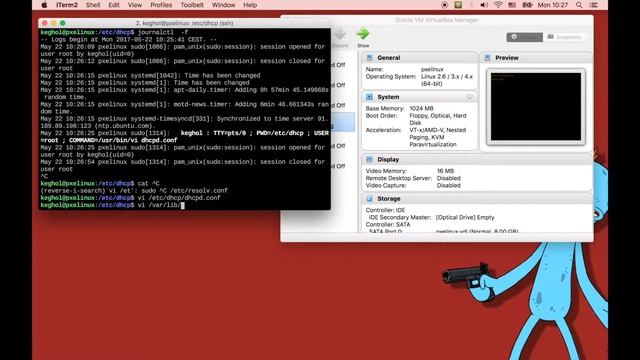Click the Acceleration VT-x/AMD-V value
Screen dimensions: 640x360
tap(438, 137)
